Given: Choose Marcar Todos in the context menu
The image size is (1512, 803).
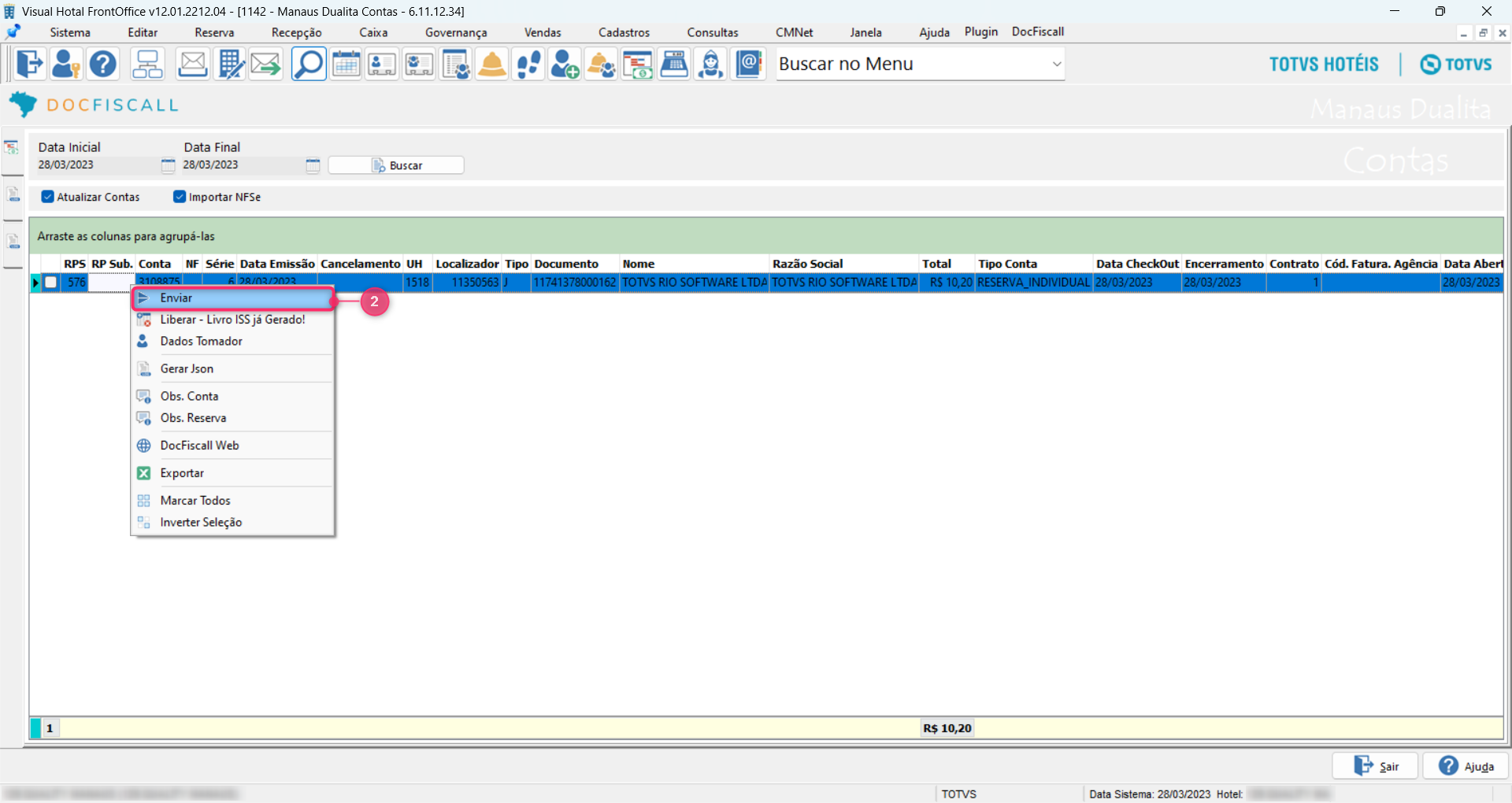Looking at the screenshot, I should [234, 501].
